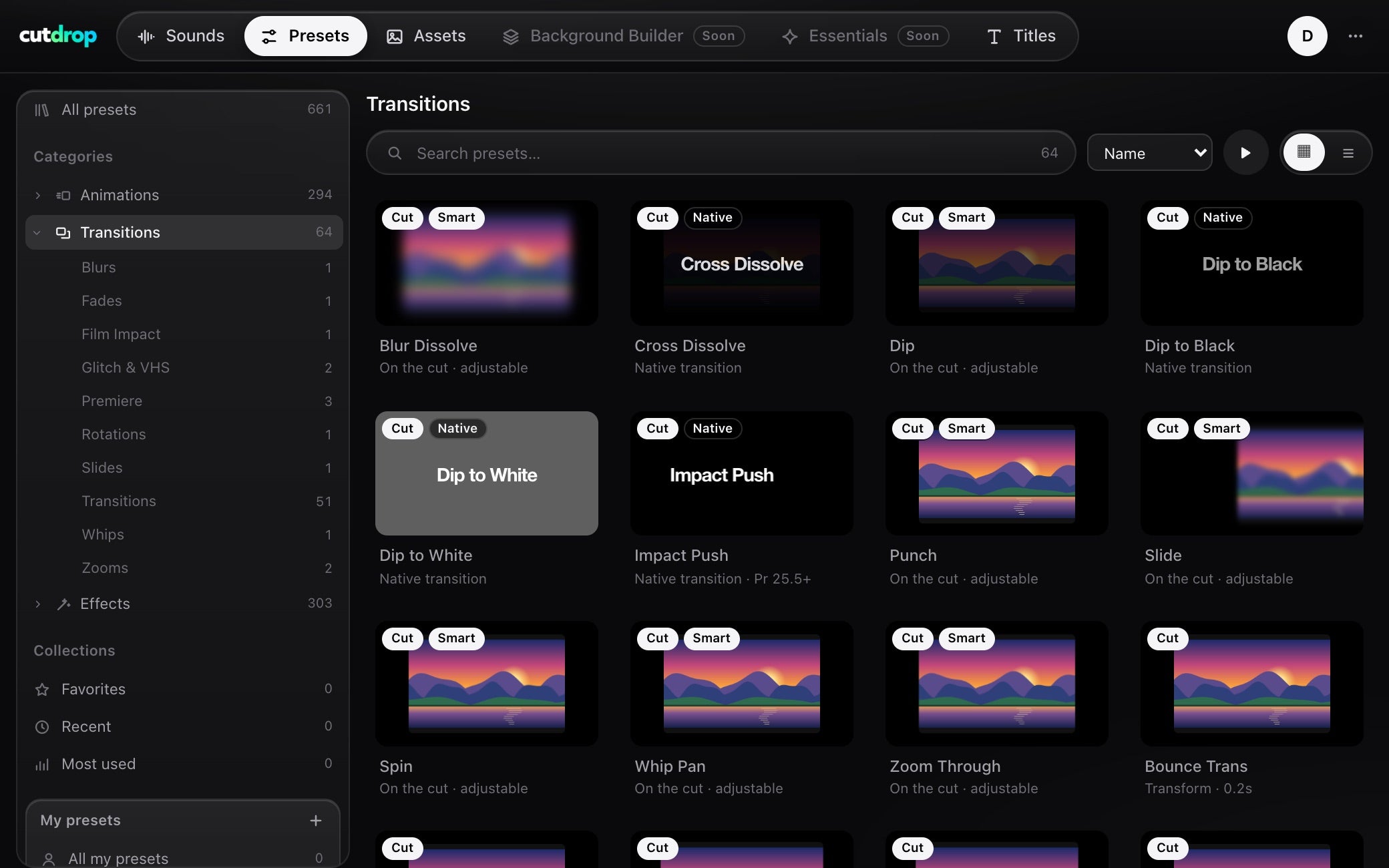Screen dimensions: 1389x868
Task: Open the three-dot more menu
Action: click(x=1355, y=36)
